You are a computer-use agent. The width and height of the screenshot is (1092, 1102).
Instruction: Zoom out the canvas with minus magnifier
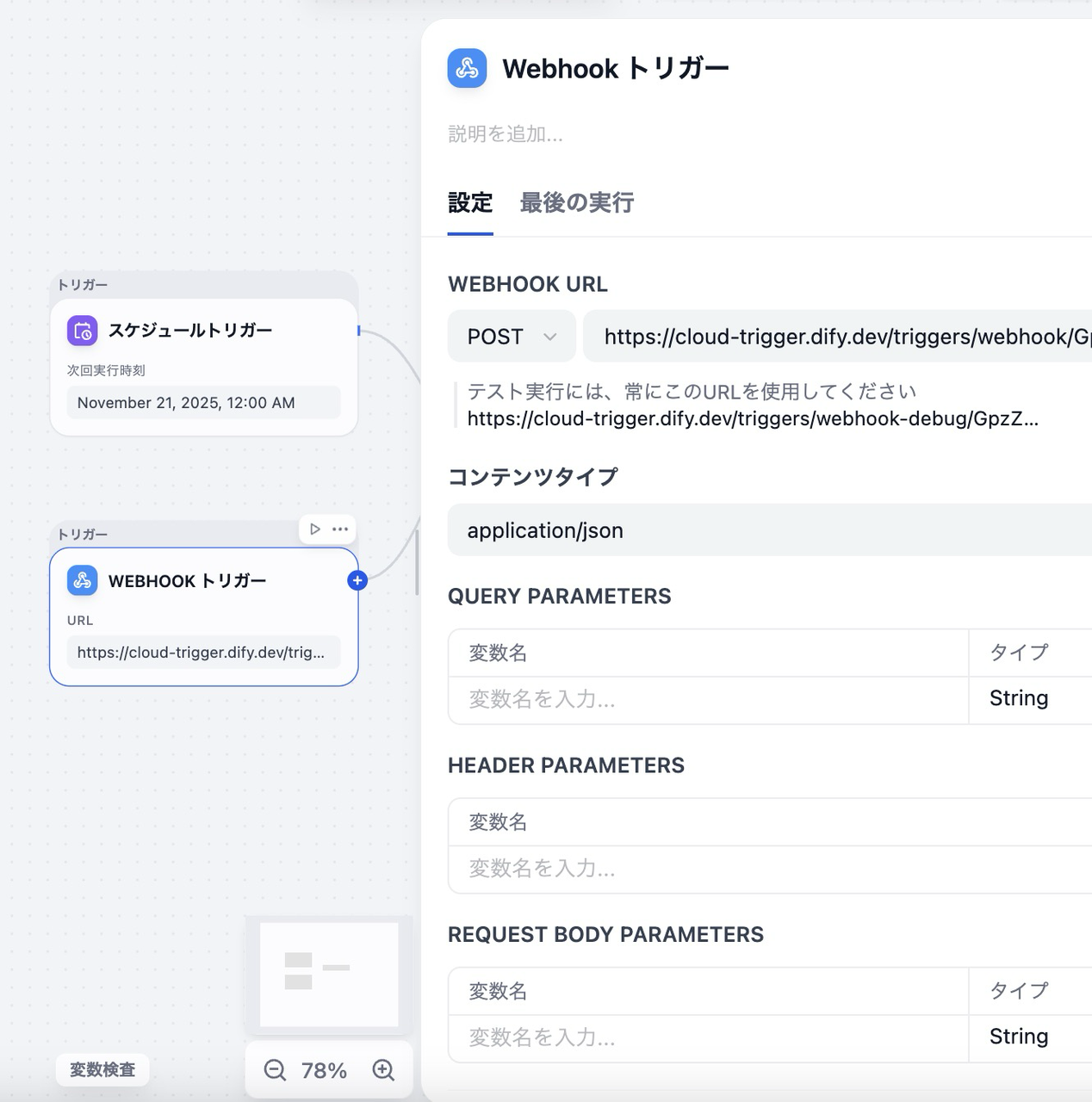(275, 1070)
